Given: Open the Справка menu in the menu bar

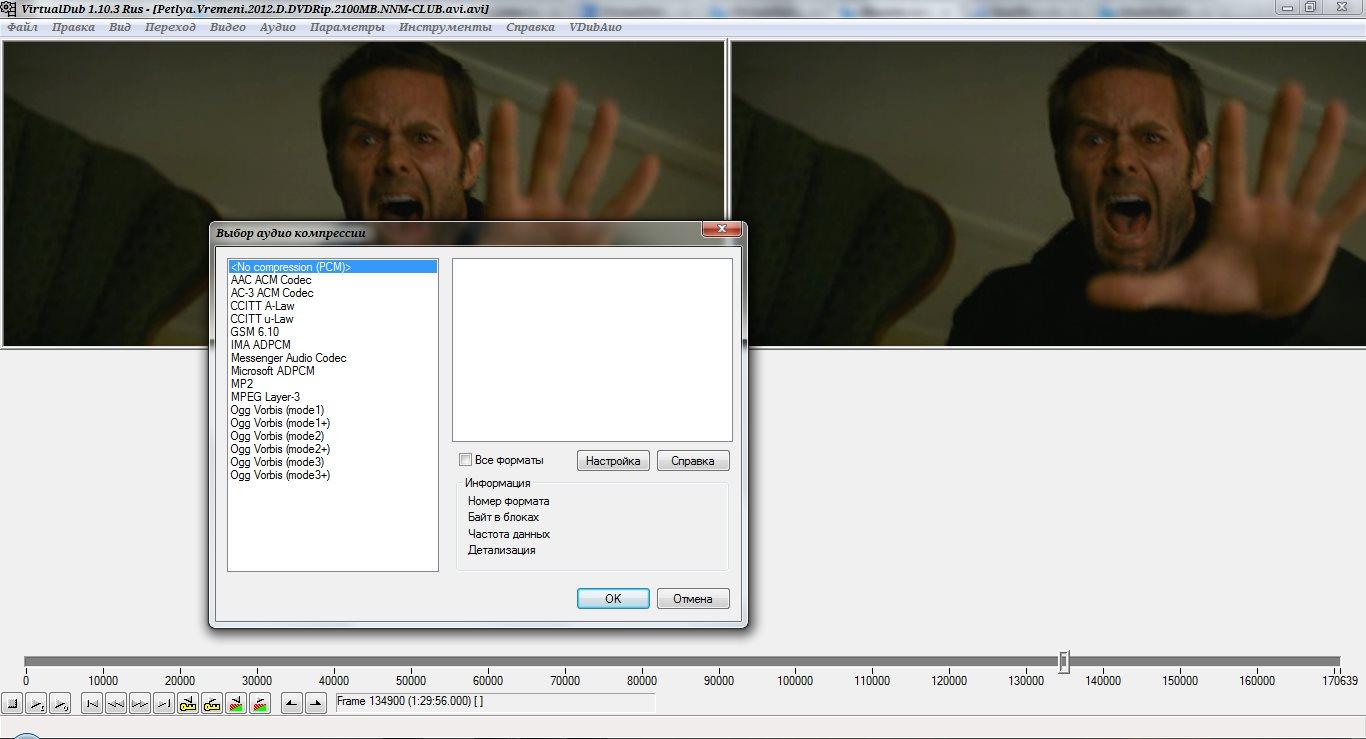Looking at the screenshot, I should [x=530, y=27].
